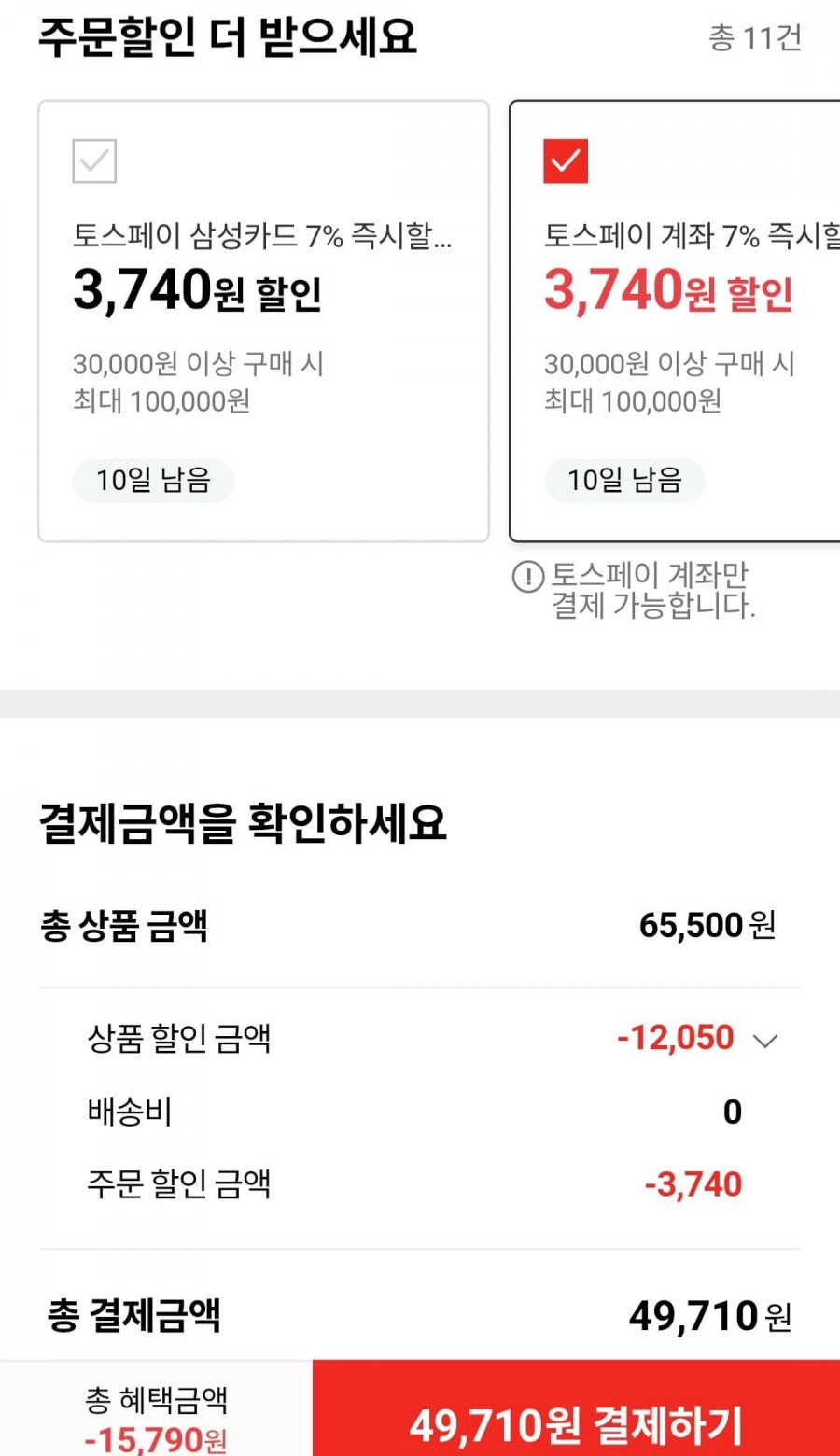Tap the -12,050 product discount amount
Screen dimensions: 840x1456
coord(676,1038)
